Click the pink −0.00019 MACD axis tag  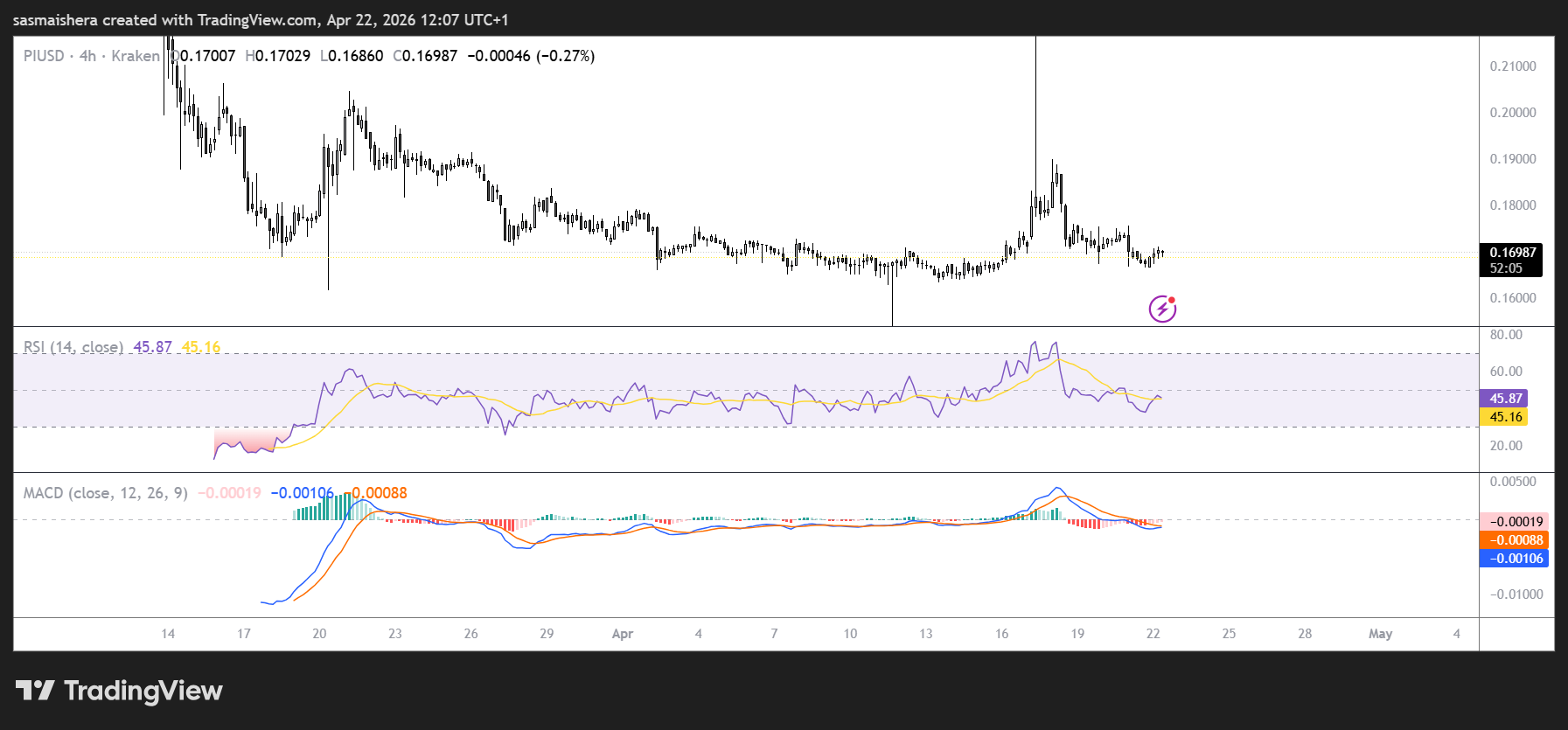coord(1514,522)
